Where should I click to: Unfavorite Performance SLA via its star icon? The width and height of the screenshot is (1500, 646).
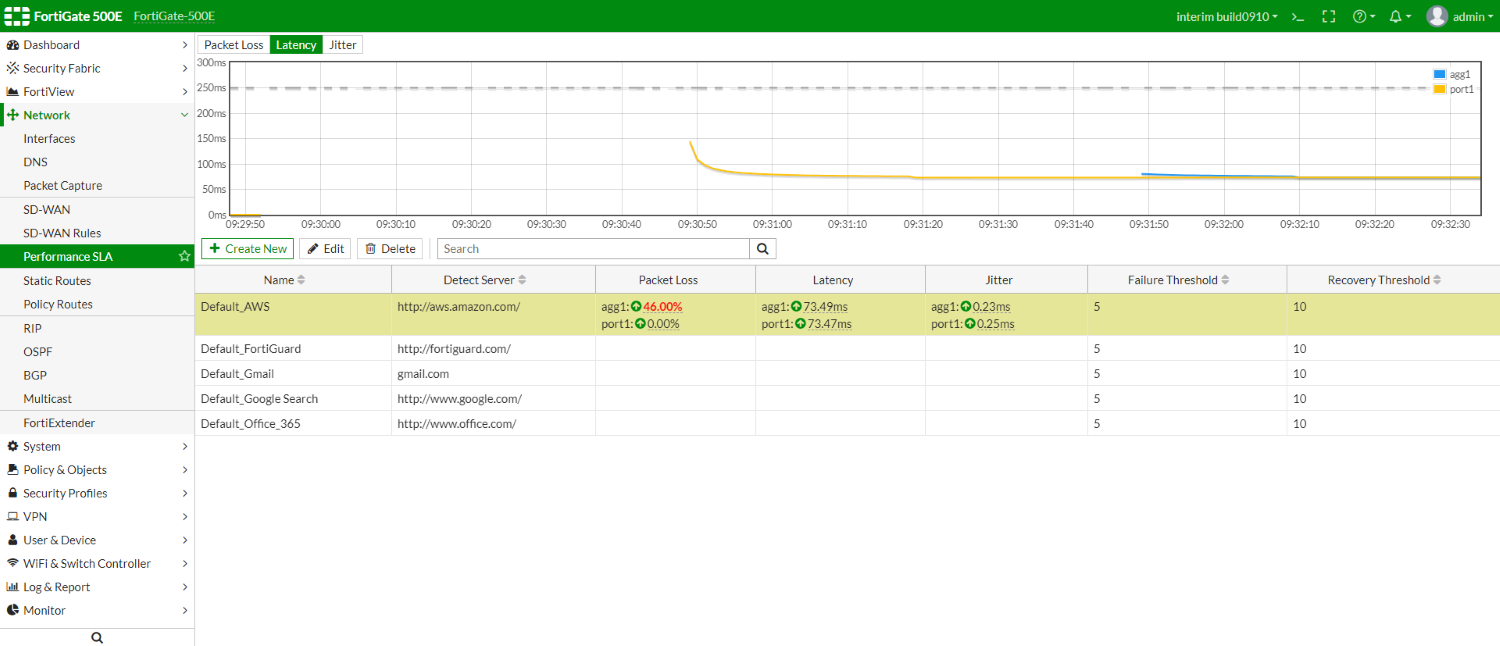point(184,256)
